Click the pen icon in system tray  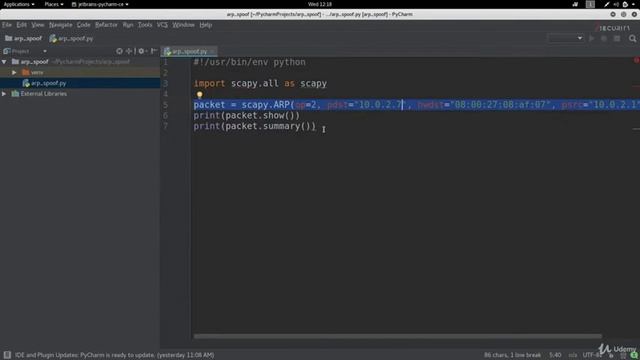pos(607,4)
